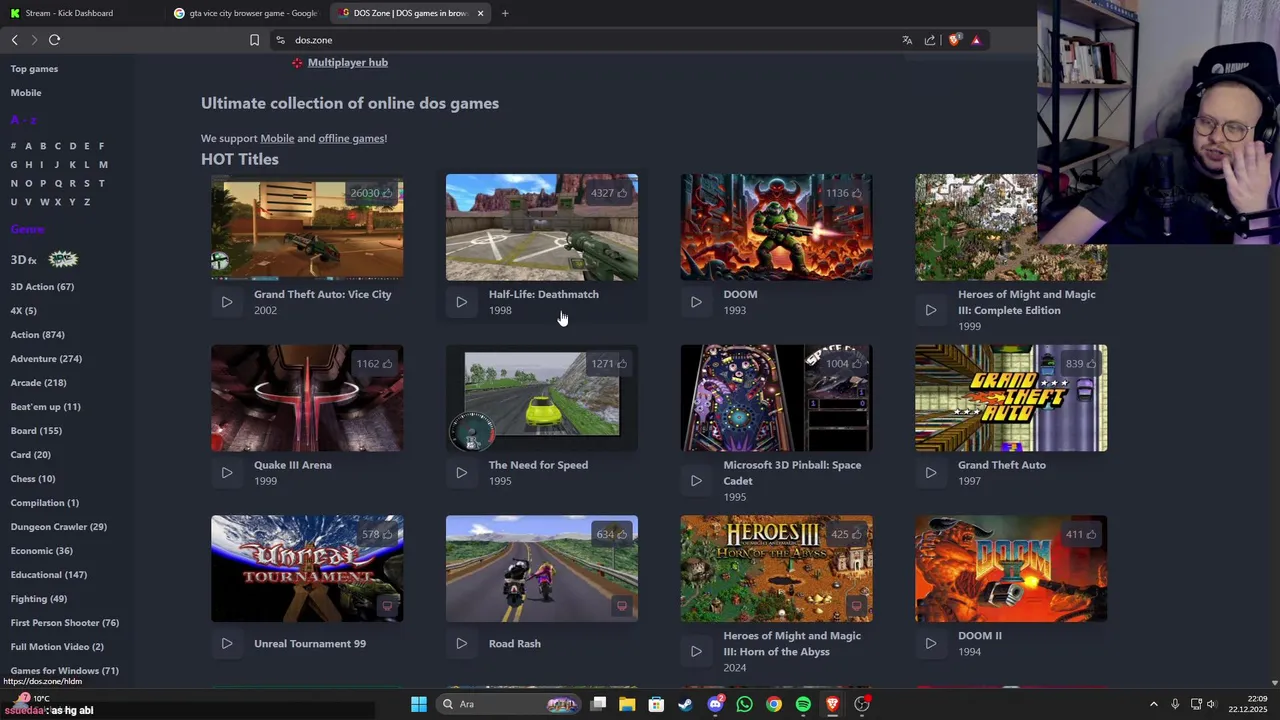Open Top games in sidebar
The height and width of the screenshot is (720, 1280).
(34, 69)
